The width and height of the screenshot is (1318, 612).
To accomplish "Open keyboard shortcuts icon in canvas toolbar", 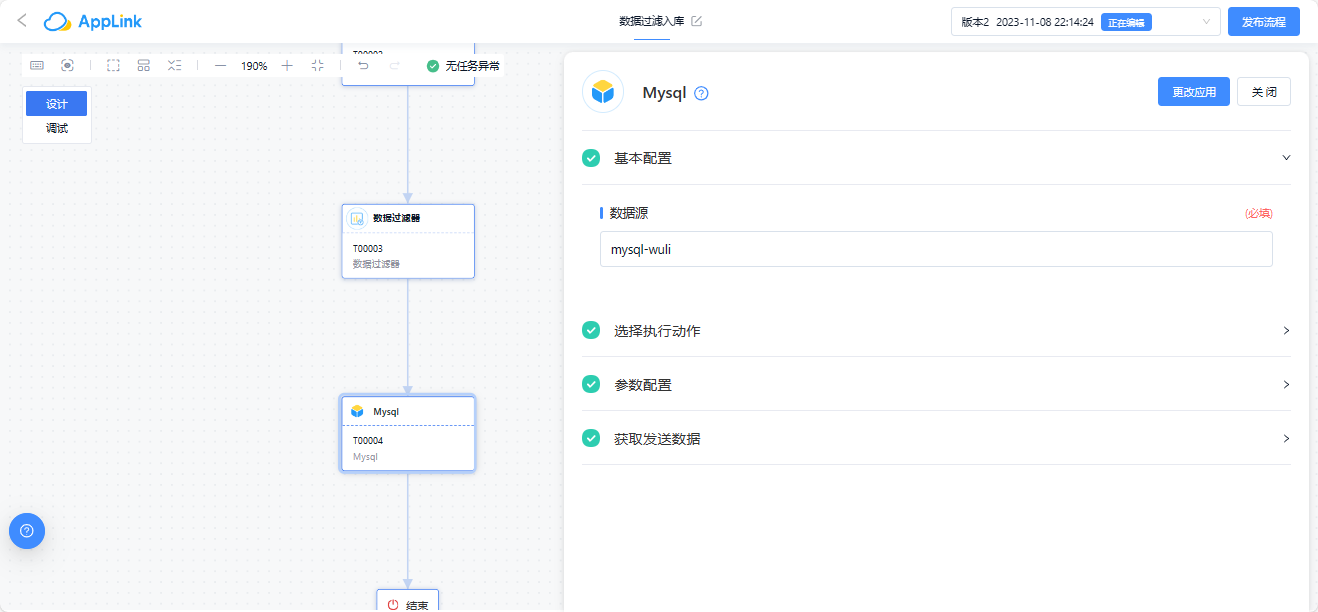I will (x=37, y=65).
